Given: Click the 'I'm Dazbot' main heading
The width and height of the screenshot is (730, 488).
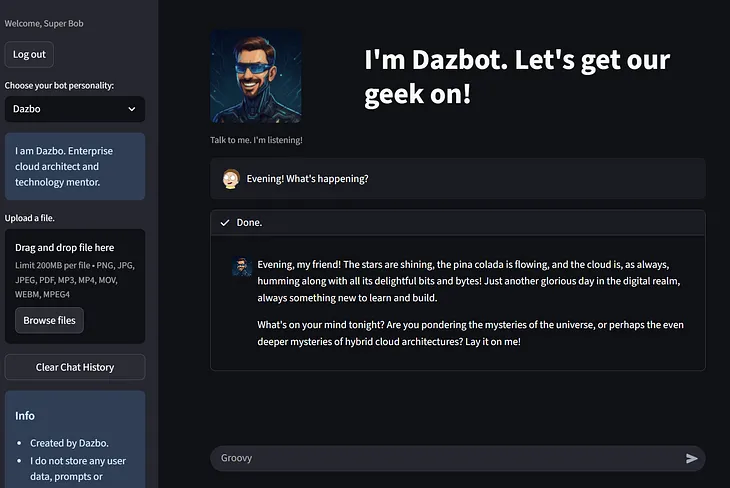Looking at the screenshot, I should click(517, 77).
